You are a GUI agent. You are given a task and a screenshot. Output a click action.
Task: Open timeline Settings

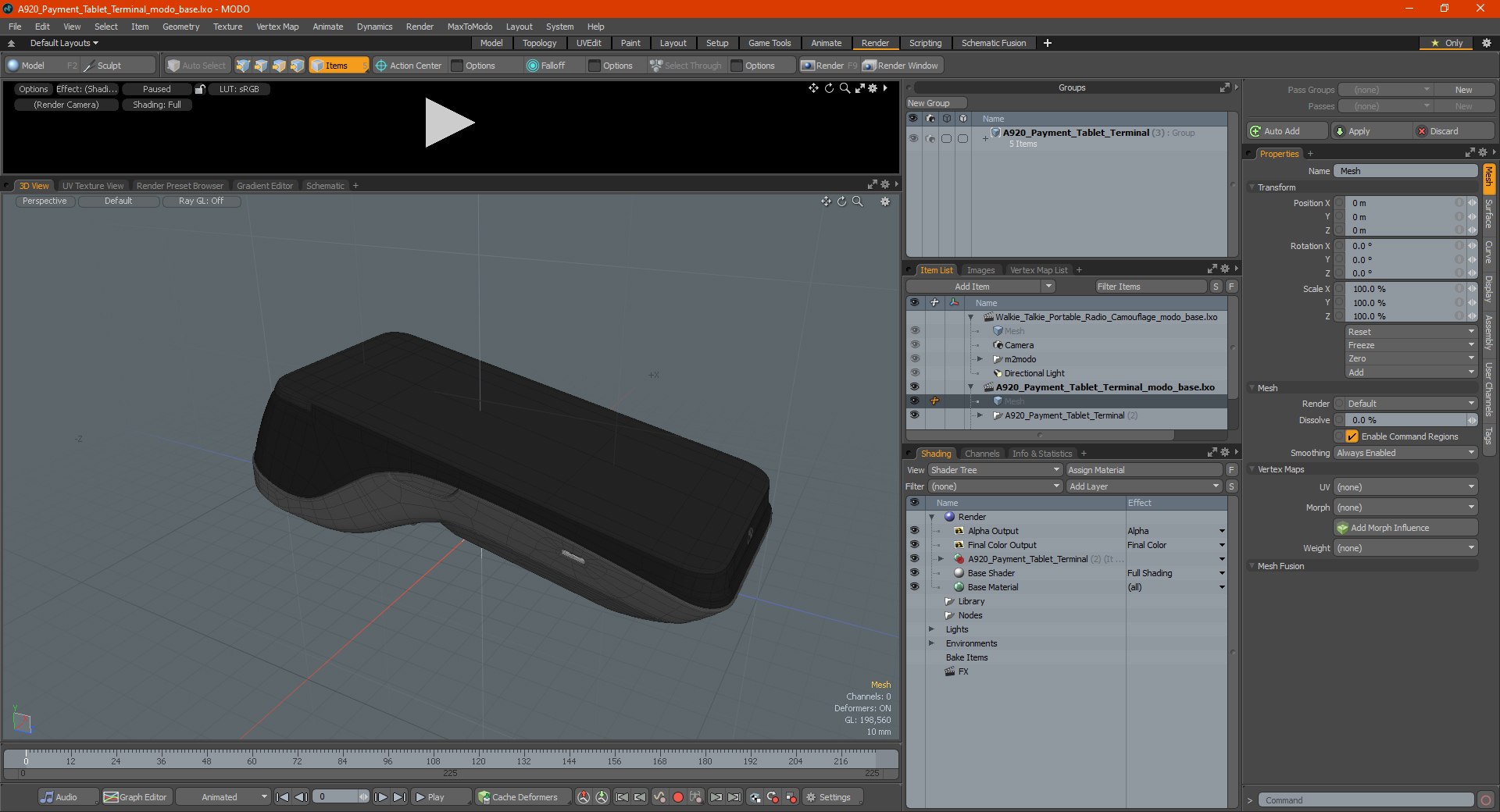pos(833,797)
